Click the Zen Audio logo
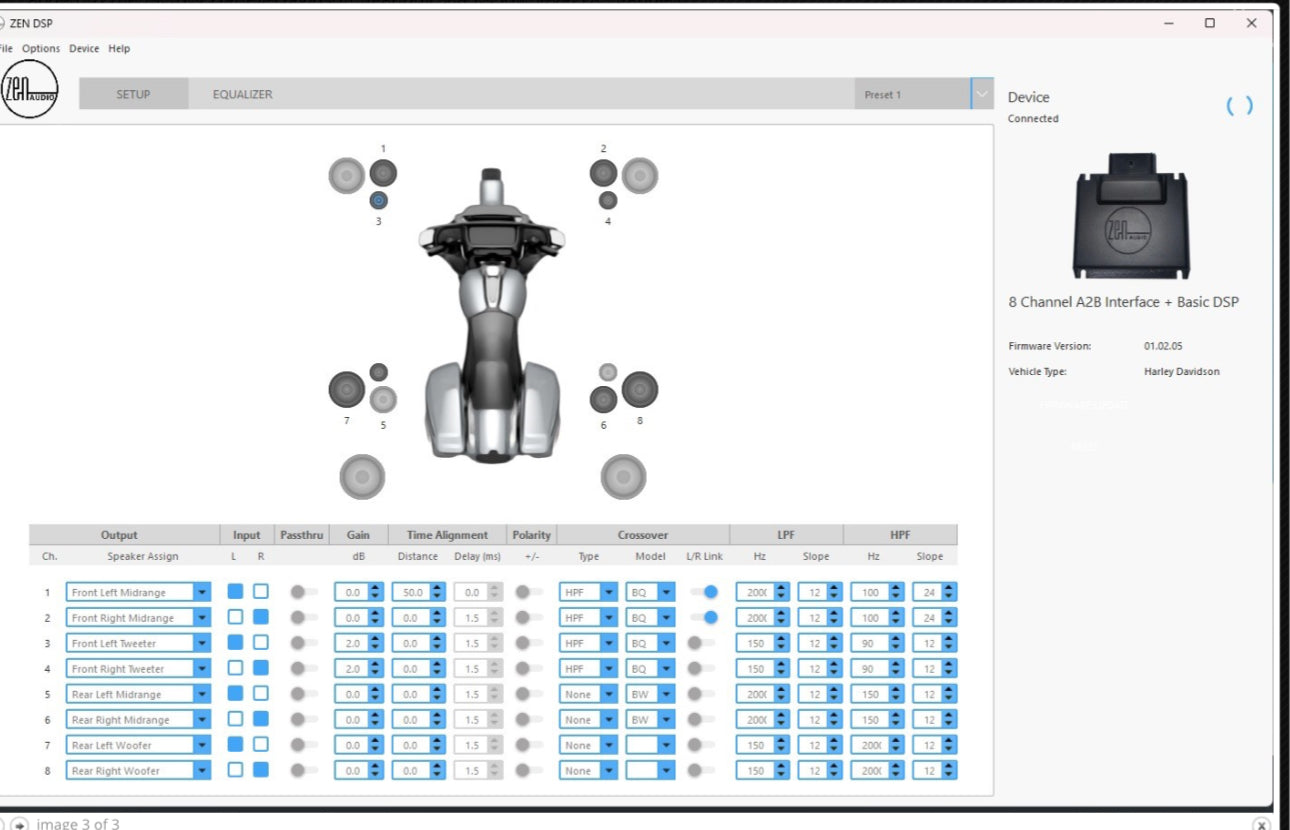 pos(30,90)
